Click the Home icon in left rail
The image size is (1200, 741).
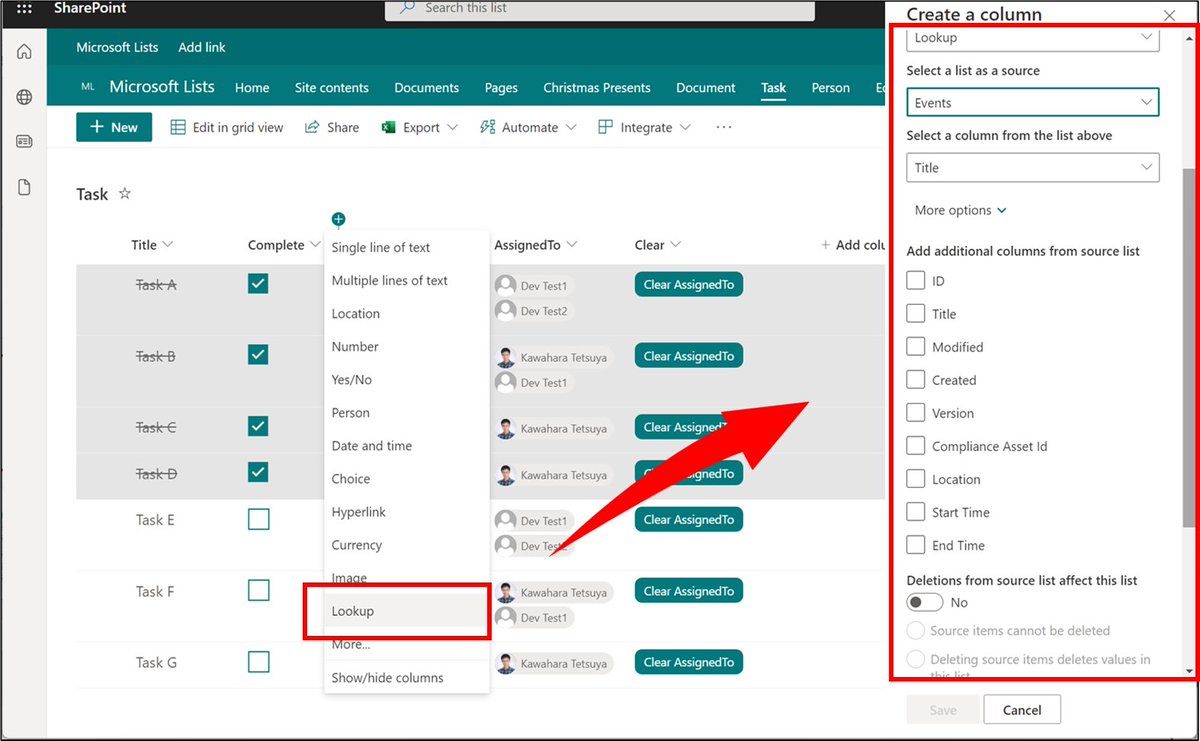click(x=24, y=52)
